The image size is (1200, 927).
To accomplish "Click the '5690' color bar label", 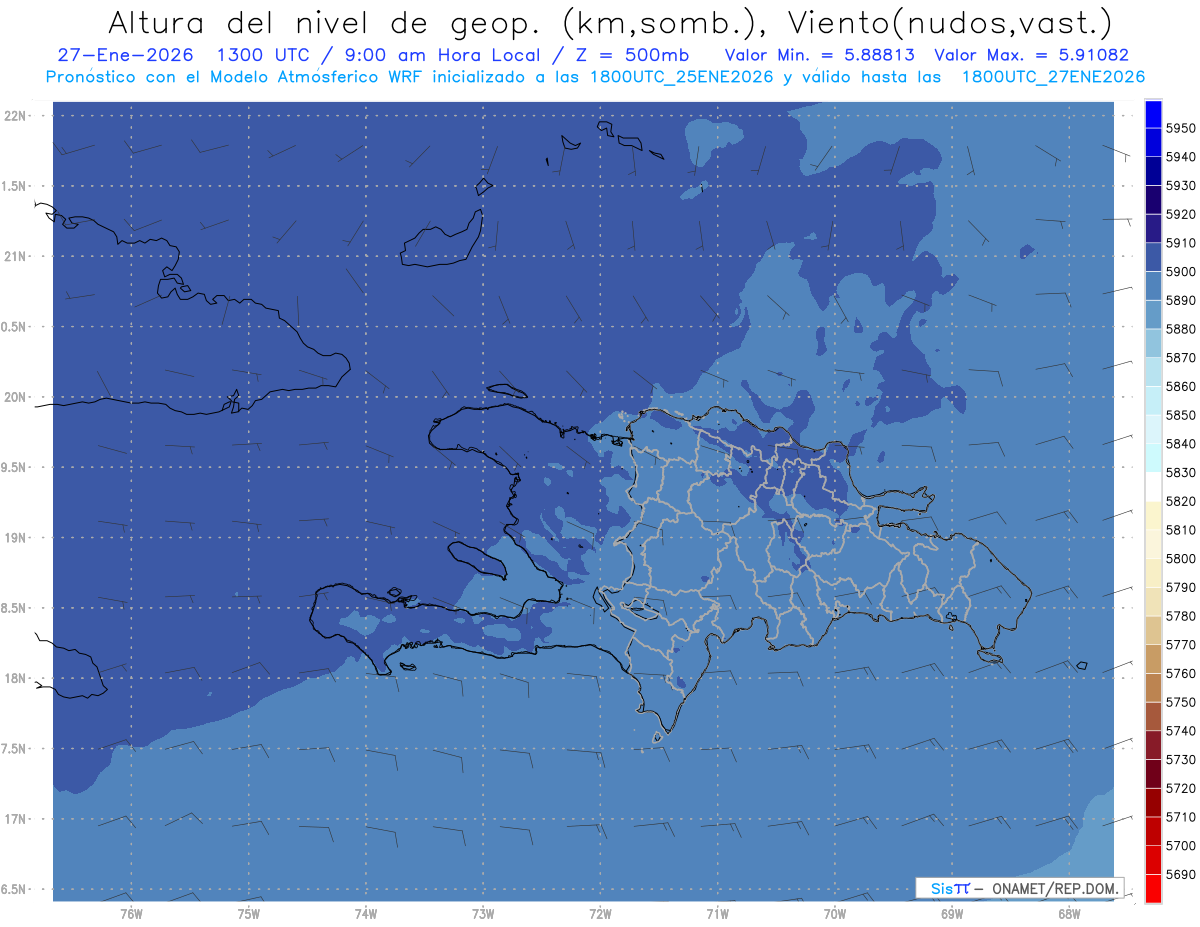I will [1180, 874].
